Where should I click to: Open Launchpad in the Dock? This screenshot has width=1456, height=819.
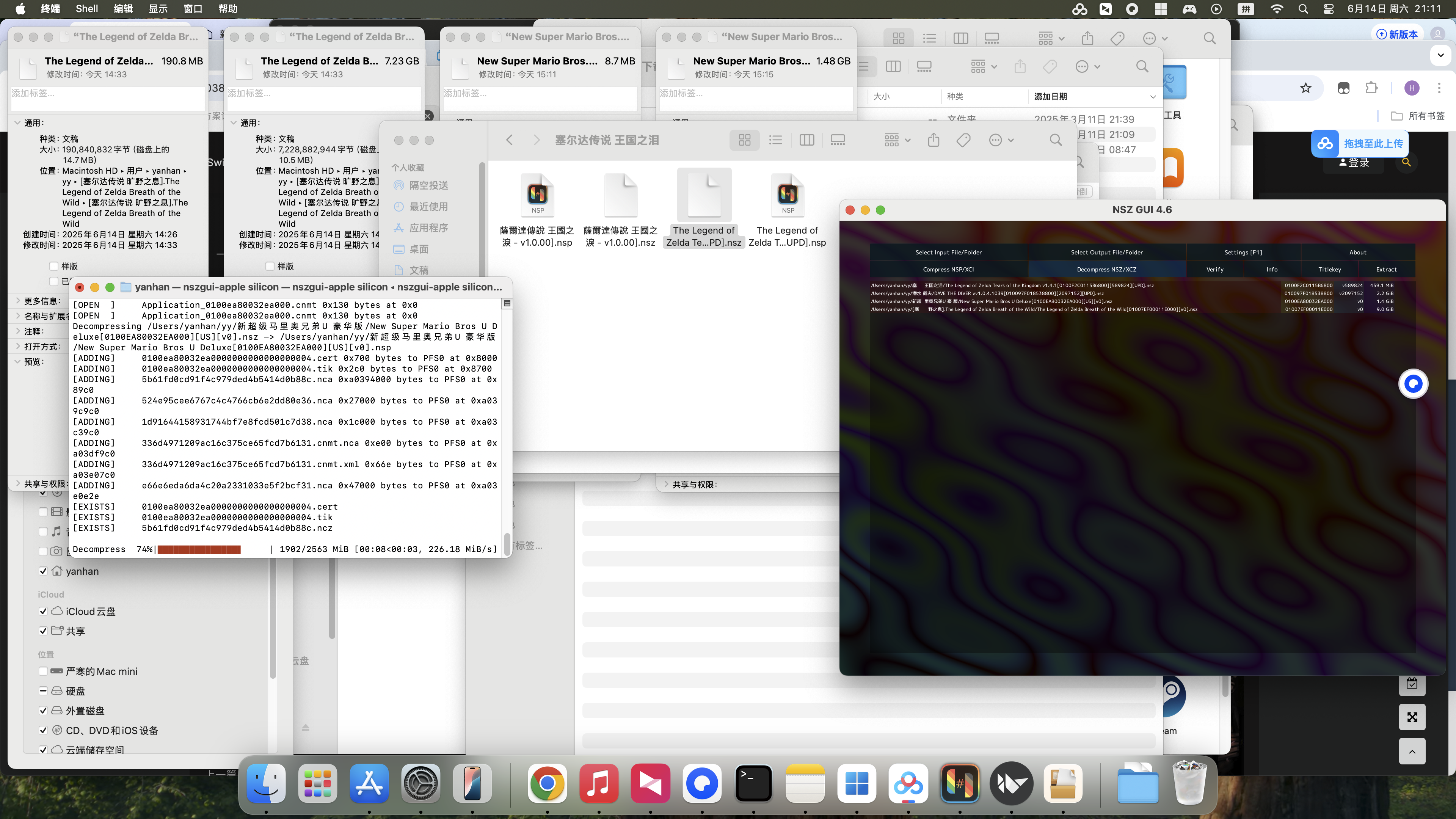(318, 783)
